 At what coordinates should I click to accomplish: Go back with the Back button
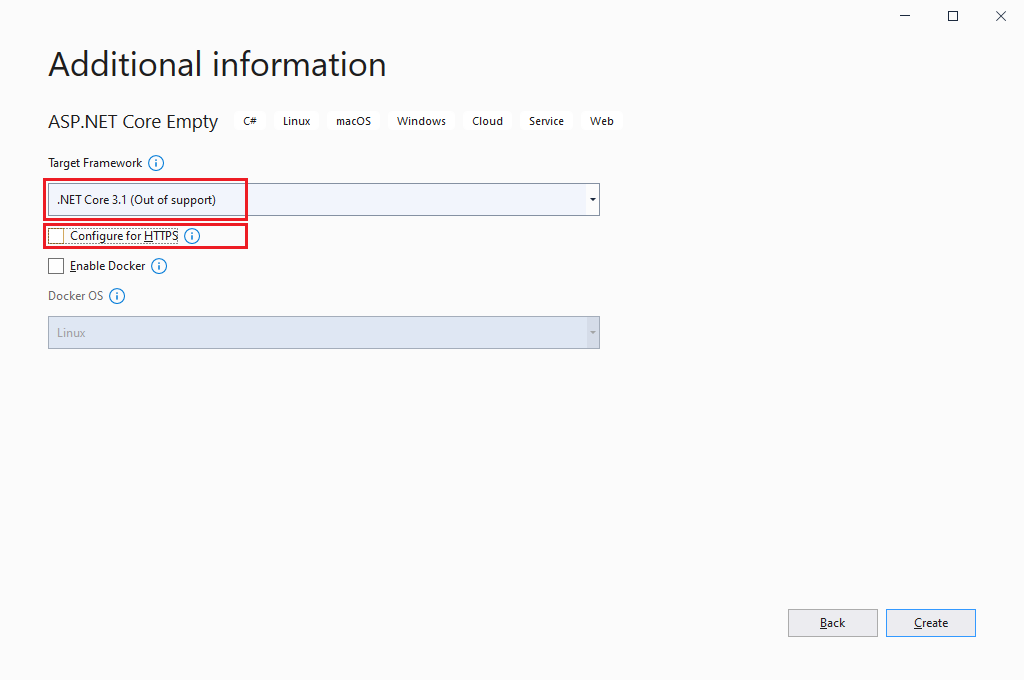pos(832,622)
